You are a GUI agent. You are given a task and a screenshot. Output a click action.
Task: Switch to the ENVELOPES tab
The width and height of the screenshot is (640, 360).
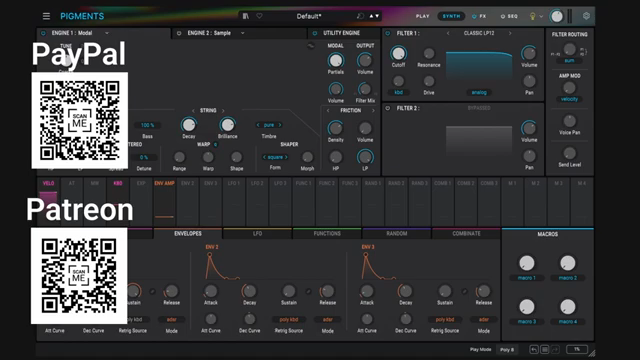pyautogui.click(x=188, y=233)
